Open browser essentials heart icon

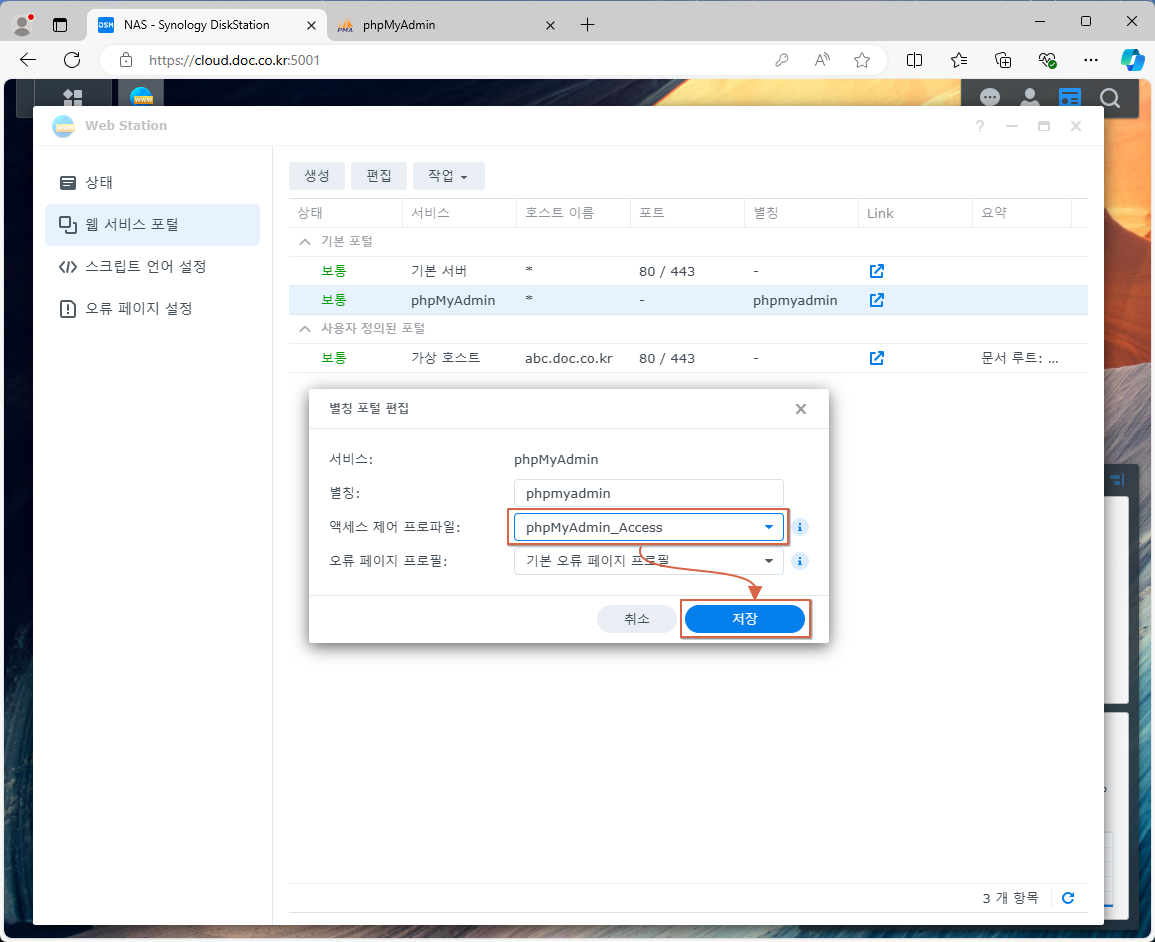tap(1047, 60)
